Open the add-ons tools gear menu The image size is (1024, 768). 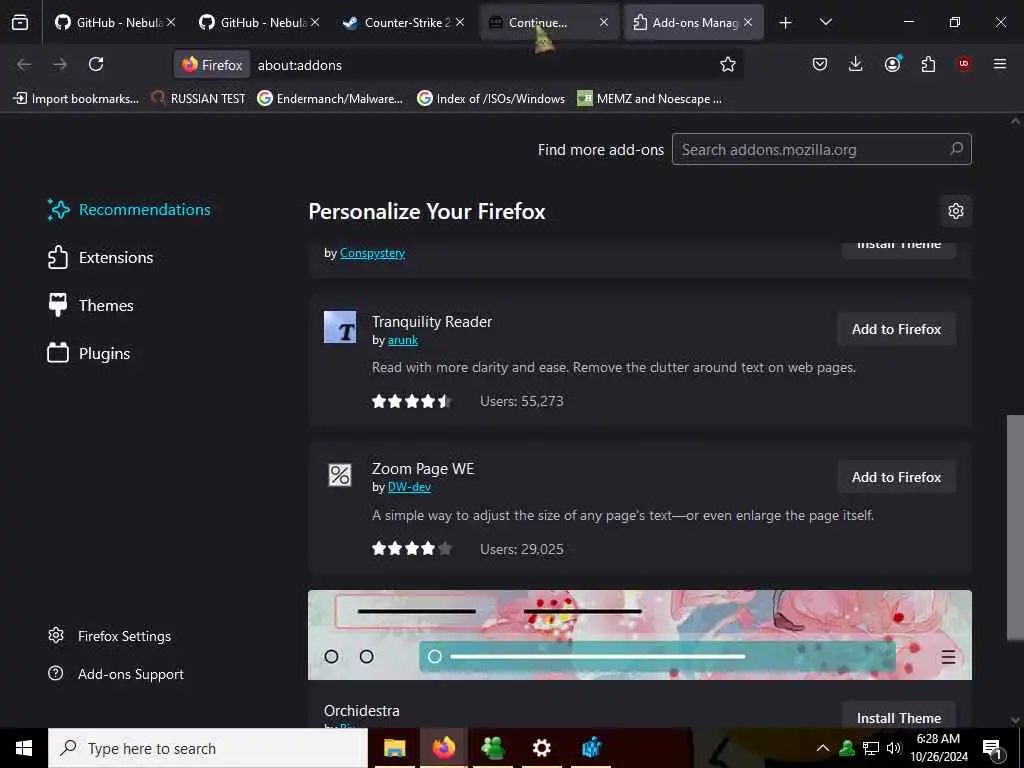tap(955, 211)
